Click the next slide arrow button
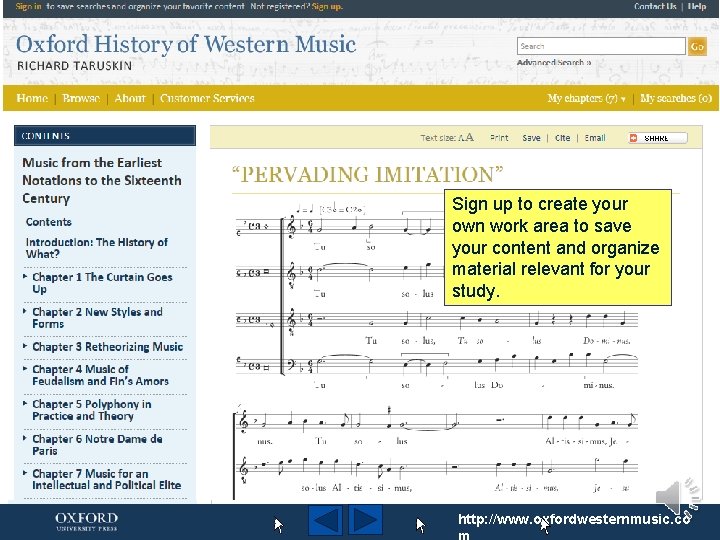The height and width of the screenshot is (540, 720). click(x=365, y=520)
